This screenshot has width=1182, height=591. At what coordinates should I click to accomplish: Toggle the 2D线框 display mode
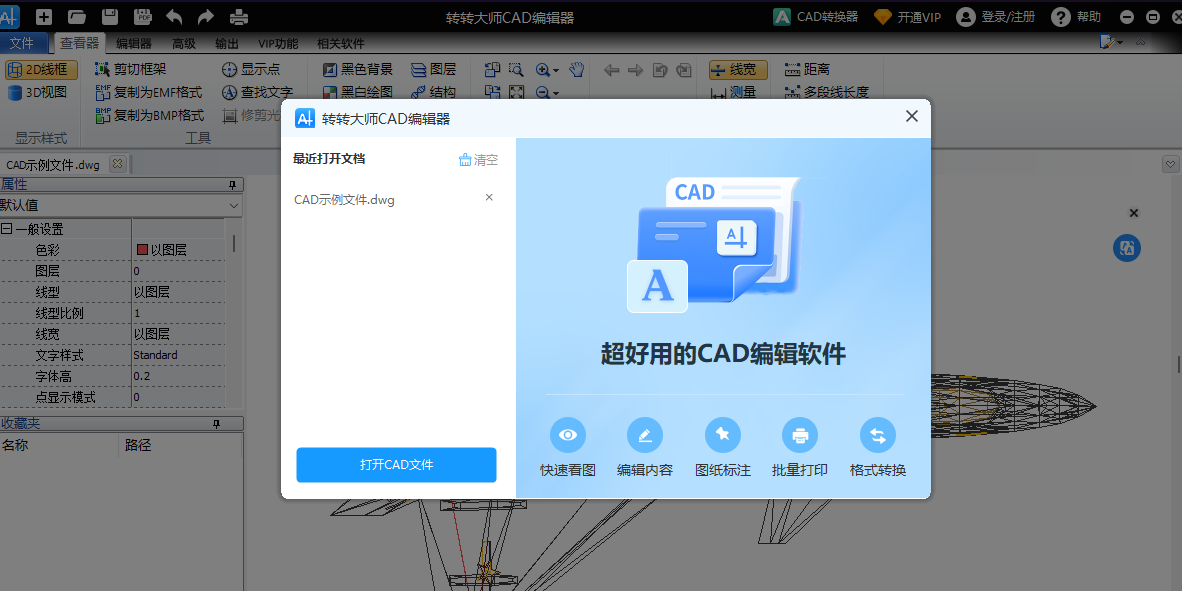41,70
